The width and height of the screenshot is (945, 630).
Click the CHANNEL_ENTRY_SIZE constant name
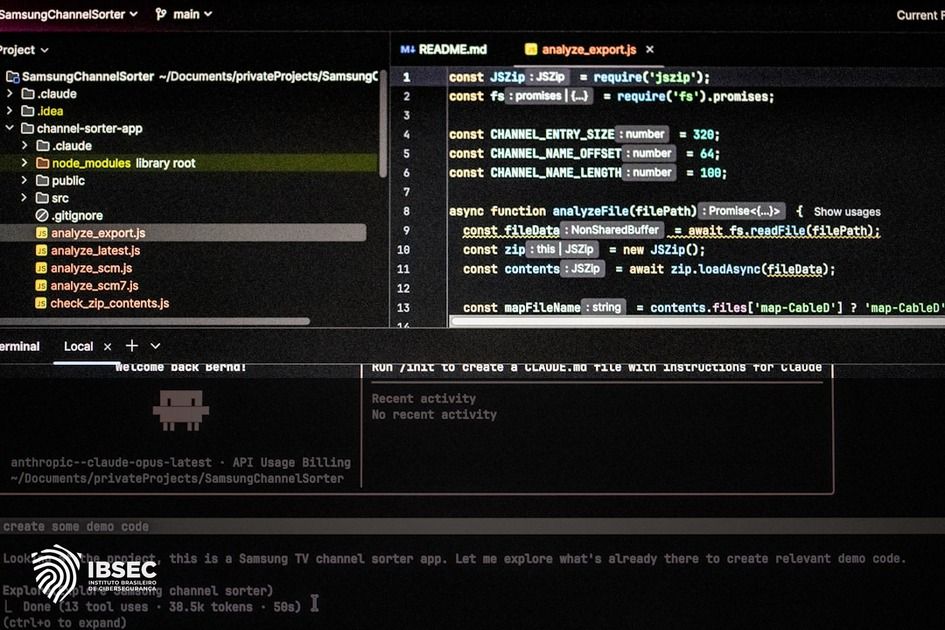tap(552, 134)
